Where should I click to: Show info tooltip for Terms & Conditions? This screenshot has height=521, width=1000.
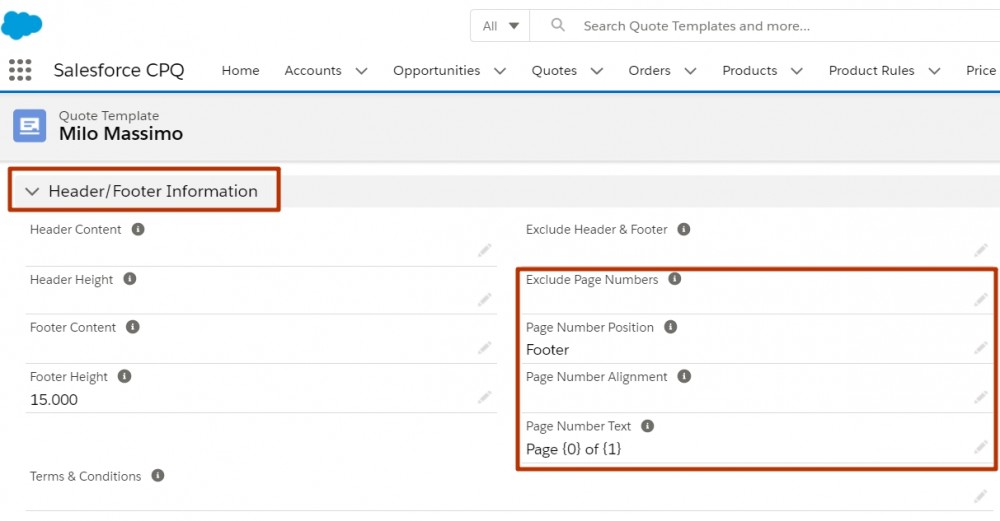158,475
